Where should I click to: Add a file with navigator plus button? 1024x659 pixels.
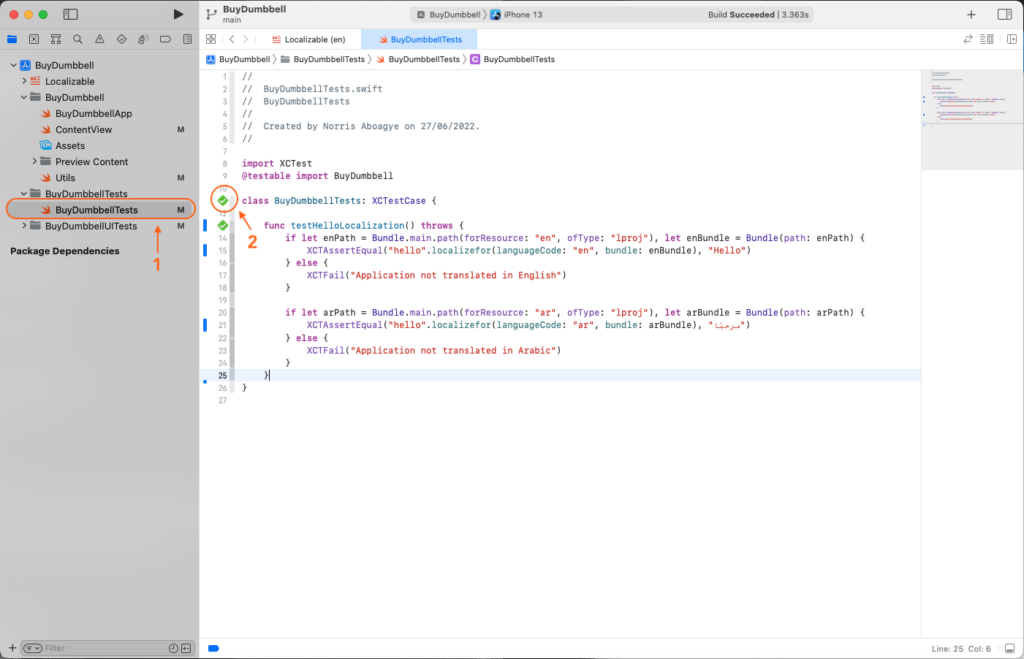point(12,648)
